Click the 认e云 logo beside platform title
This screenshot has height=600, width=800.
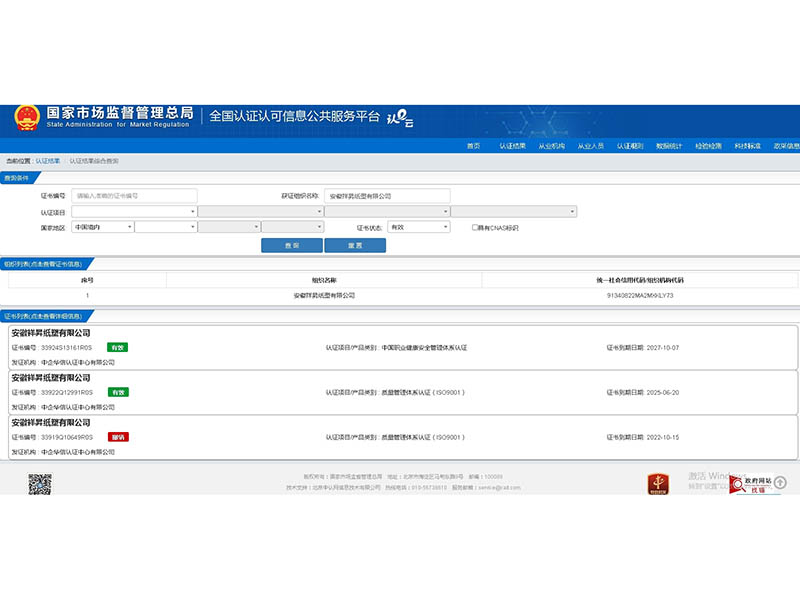click(400, 118)
